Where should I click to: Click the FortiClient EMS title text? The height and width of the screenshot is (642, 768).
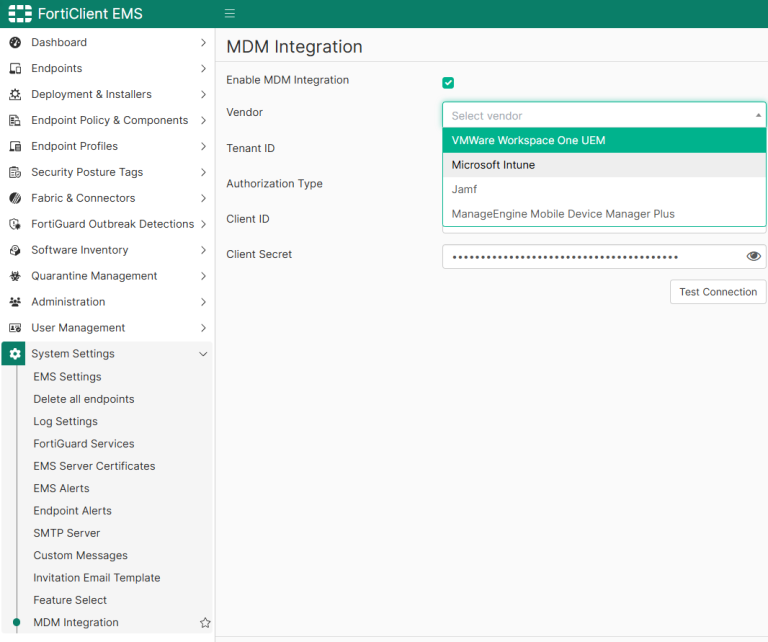click(x=90, y=14)
